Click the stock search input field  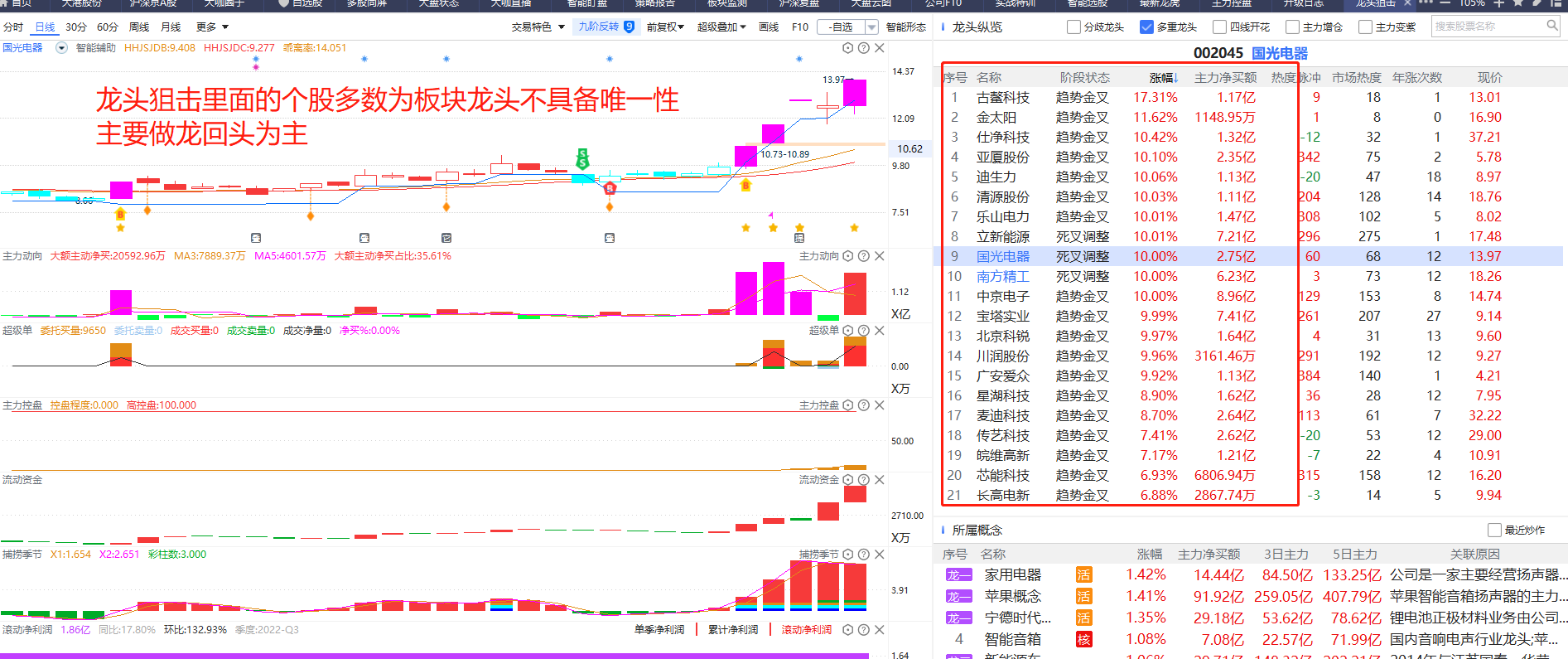pos(1488,27)
